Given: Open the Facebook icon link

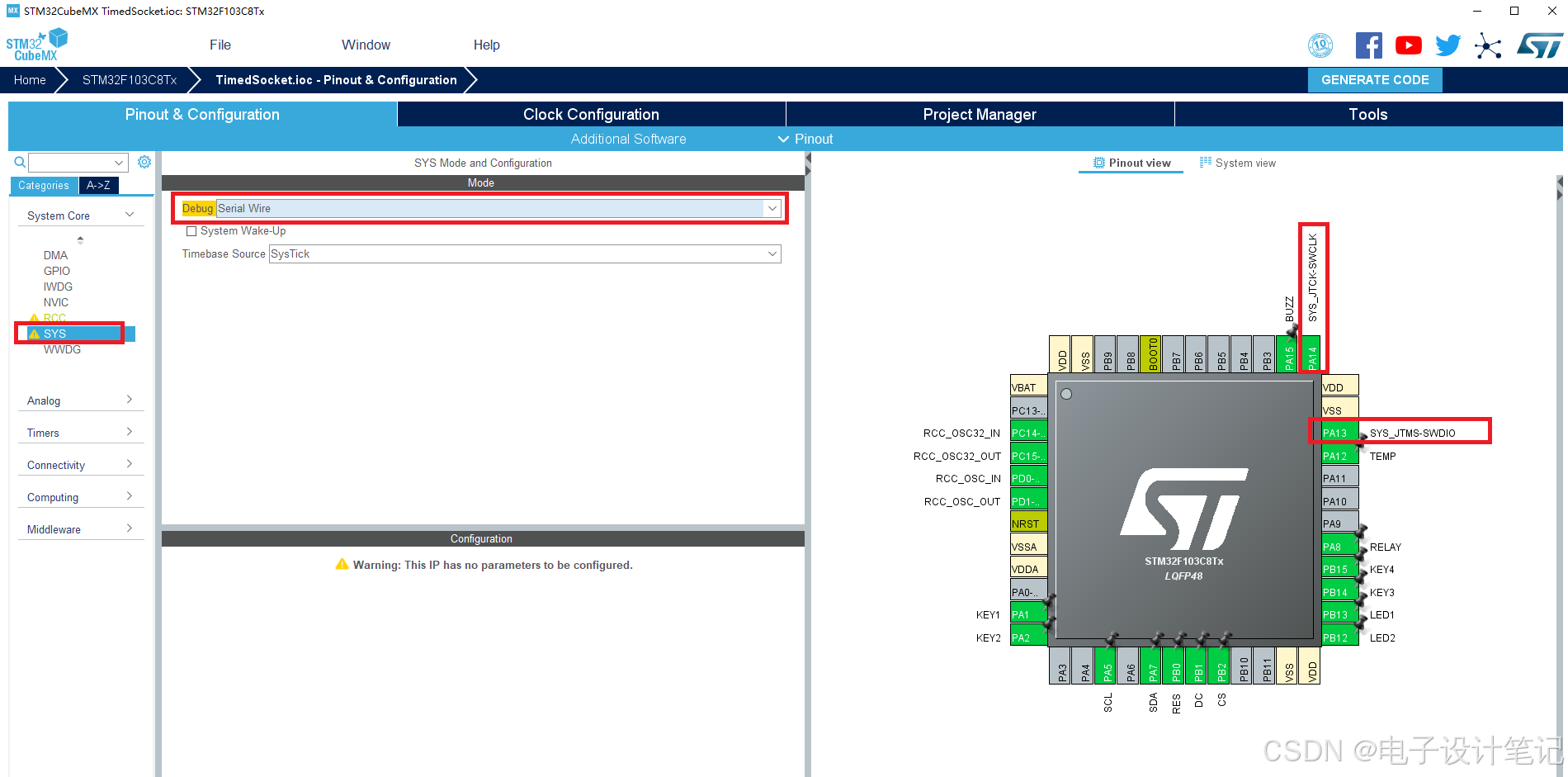Looking at the screenshot, I should coord(1368,45).
